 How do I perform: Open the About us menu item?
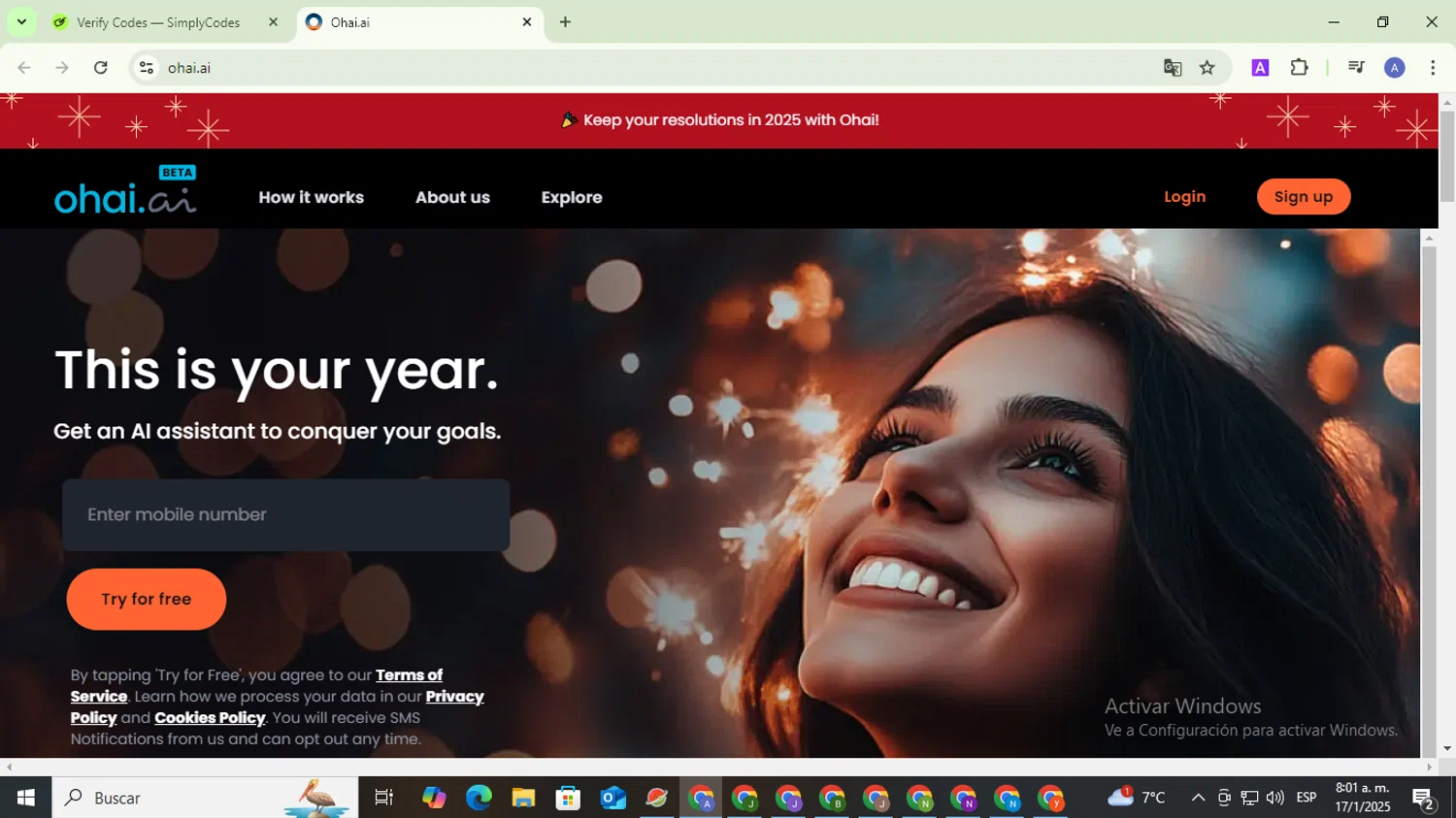(x=452, y=197)
